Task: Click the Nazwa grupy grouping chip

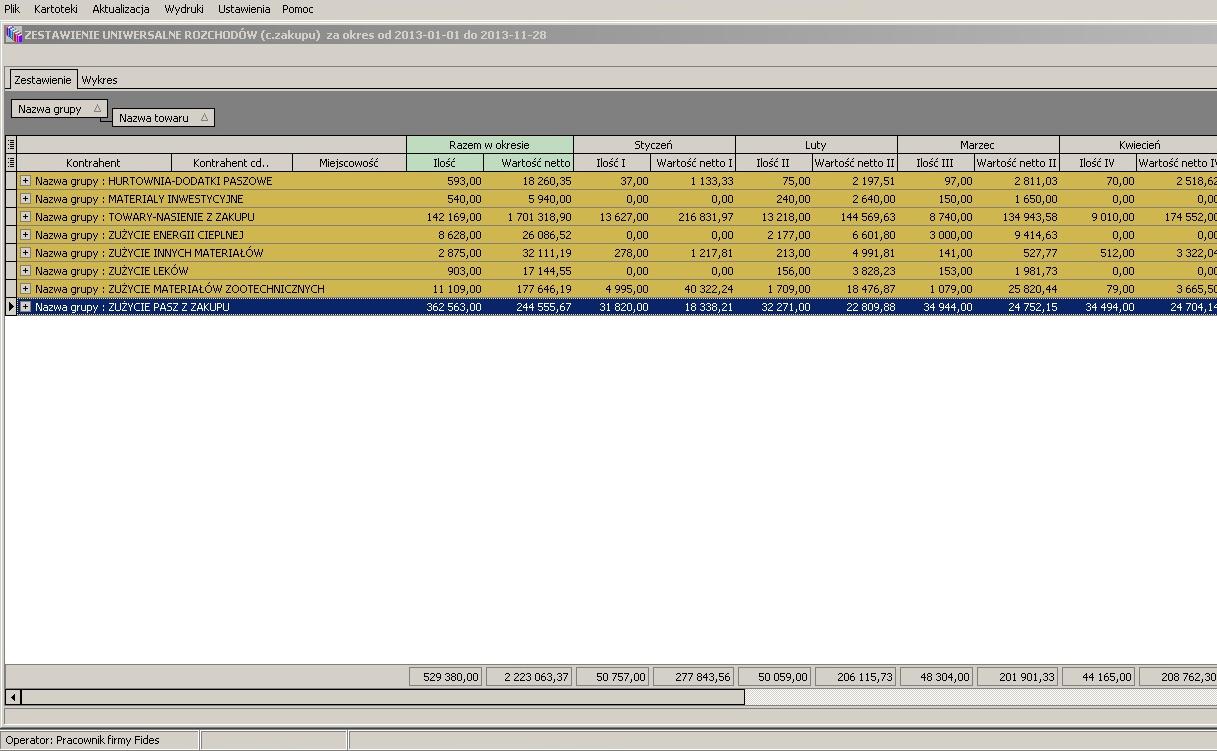Action: click(59, 109)
